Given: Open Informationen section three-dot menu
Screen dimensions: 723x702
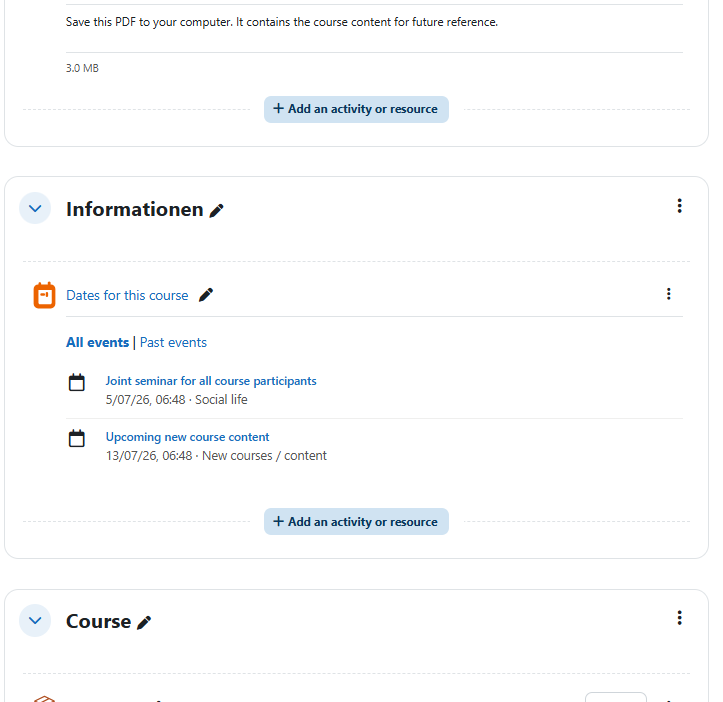Looking at the screenshot, I should [679, 206].
